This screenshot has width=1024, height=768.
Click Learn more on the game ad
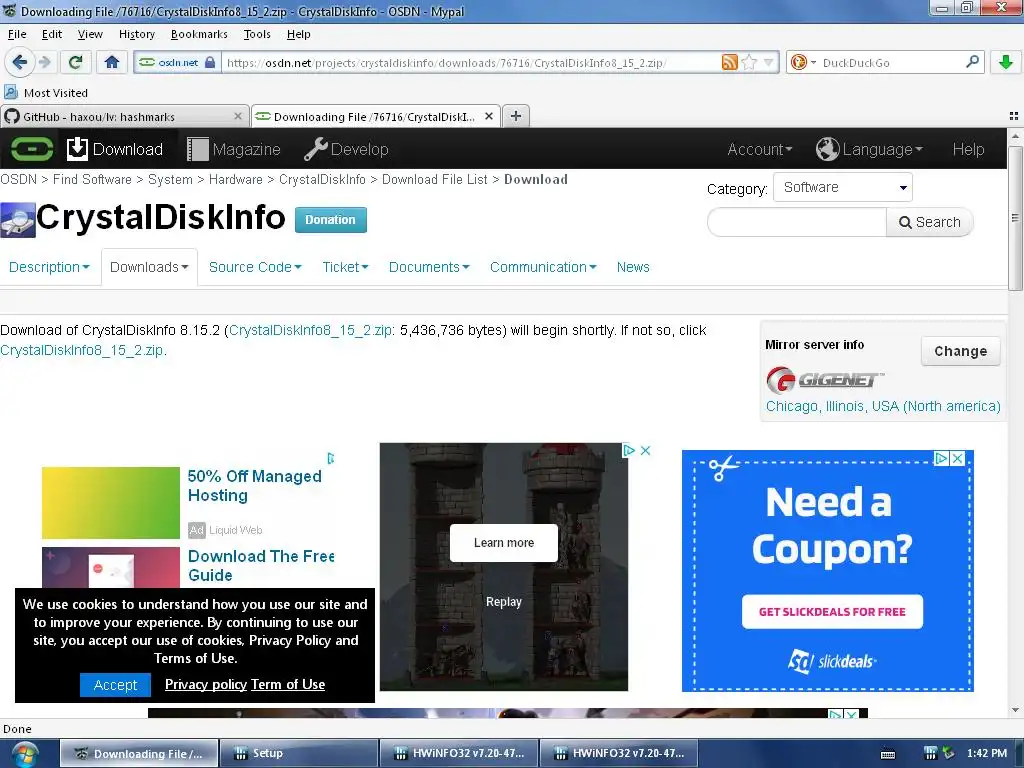pyautogui.click(x=504, y=543)
